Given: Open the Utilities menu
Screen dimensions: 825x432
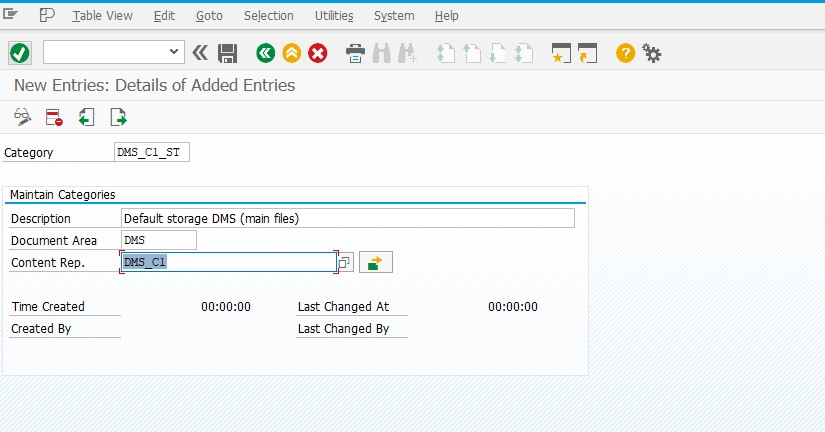Looking at the screenshot, I should [334, 16].
